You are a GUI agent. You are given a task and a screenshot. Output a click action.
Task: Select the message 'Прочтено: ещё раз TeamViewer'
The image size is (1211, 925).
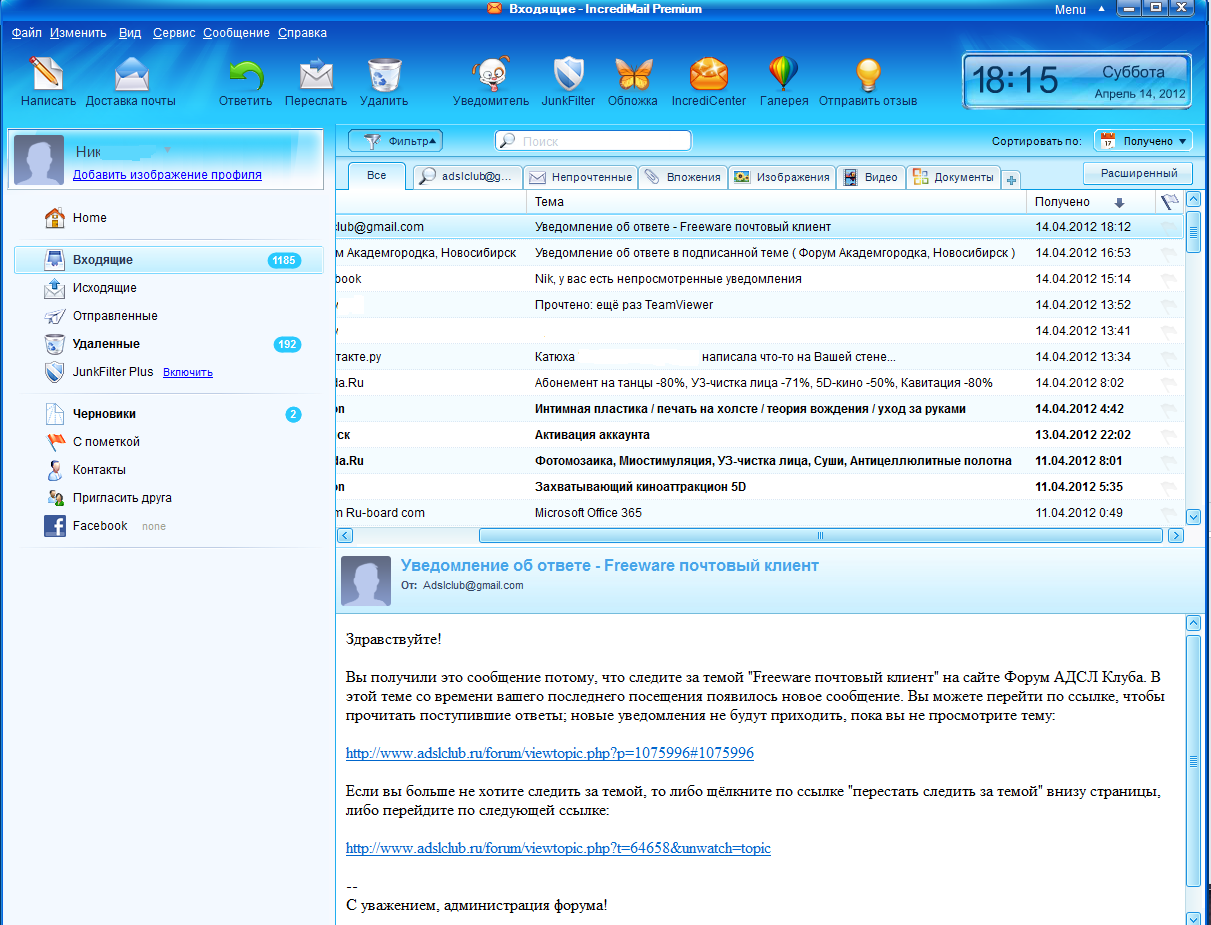[x=760, y=304]
